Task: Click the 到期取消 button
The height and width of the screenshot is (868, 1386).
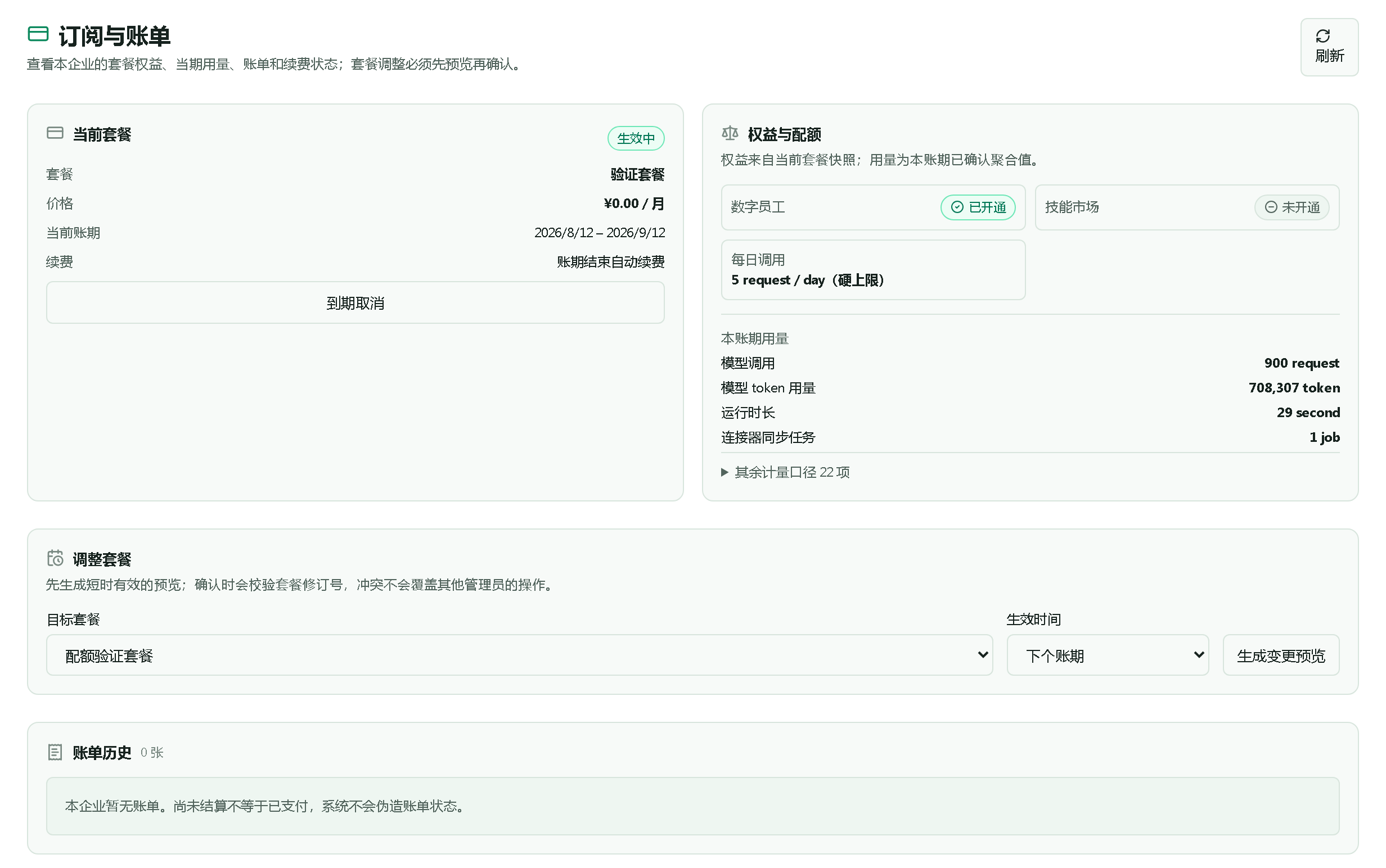Action: point(355,302)
